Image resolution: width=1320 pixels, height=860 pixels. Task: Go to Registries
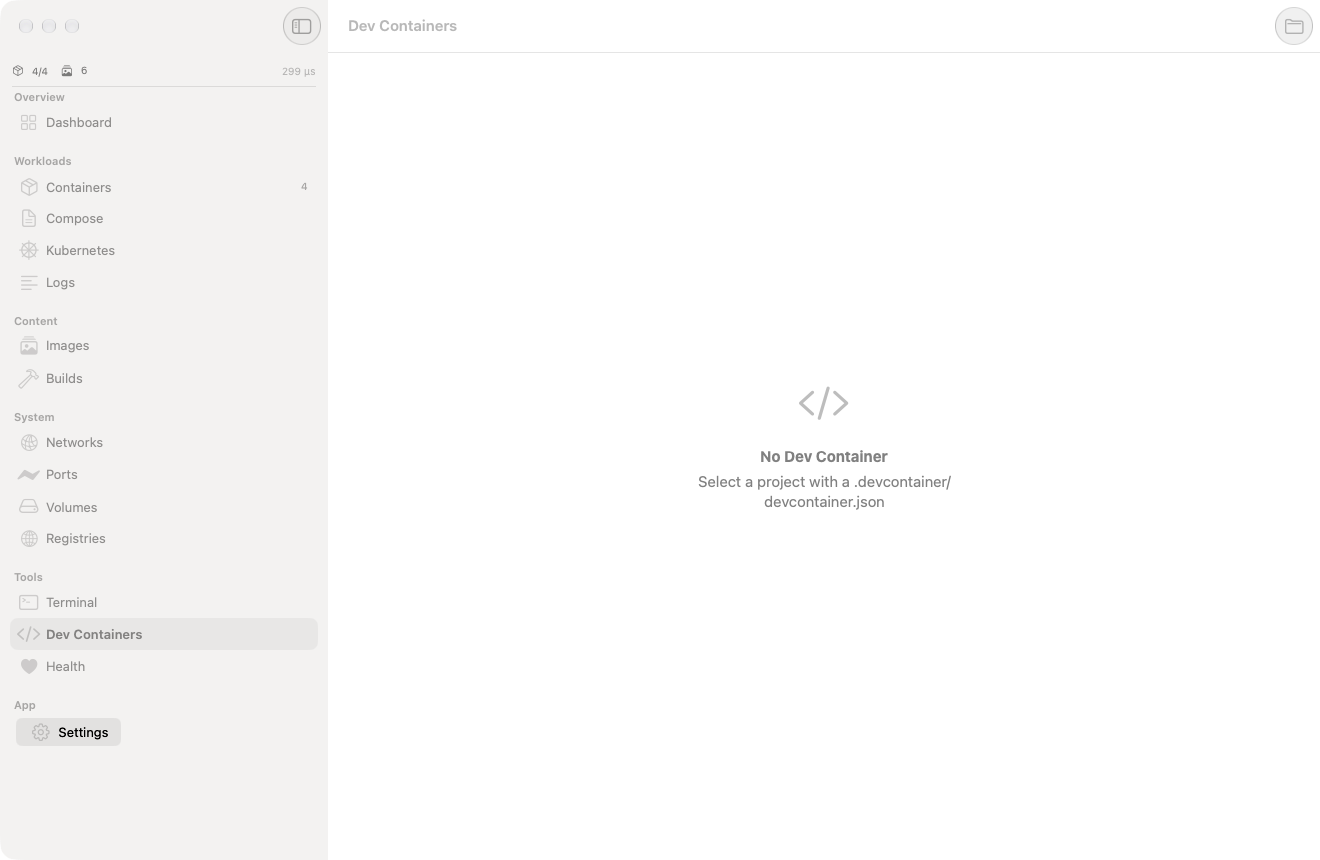[x=164, y=538]
